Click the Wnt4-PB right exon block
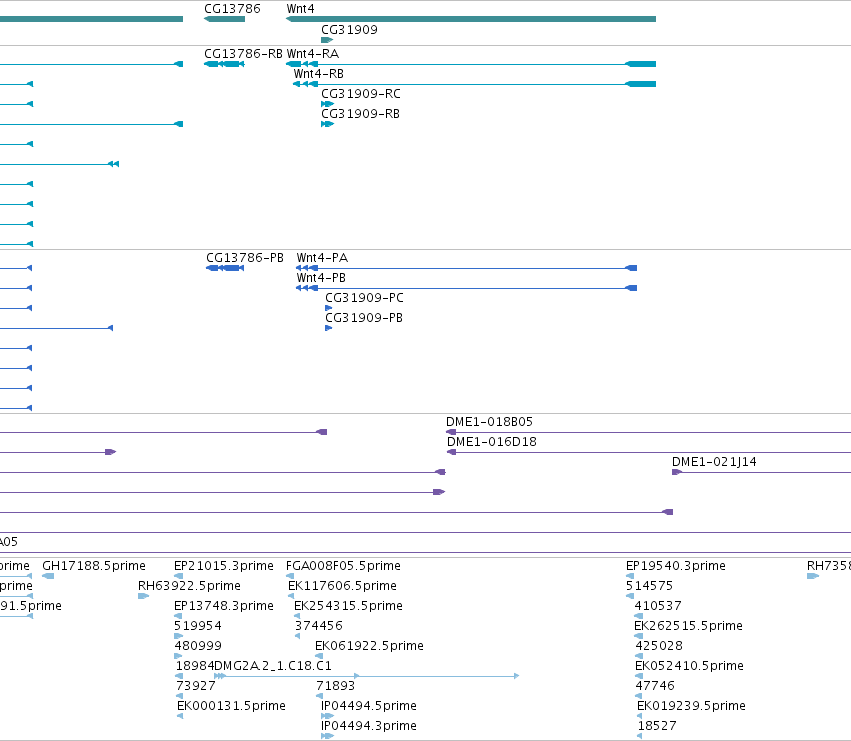 [631, 288]
